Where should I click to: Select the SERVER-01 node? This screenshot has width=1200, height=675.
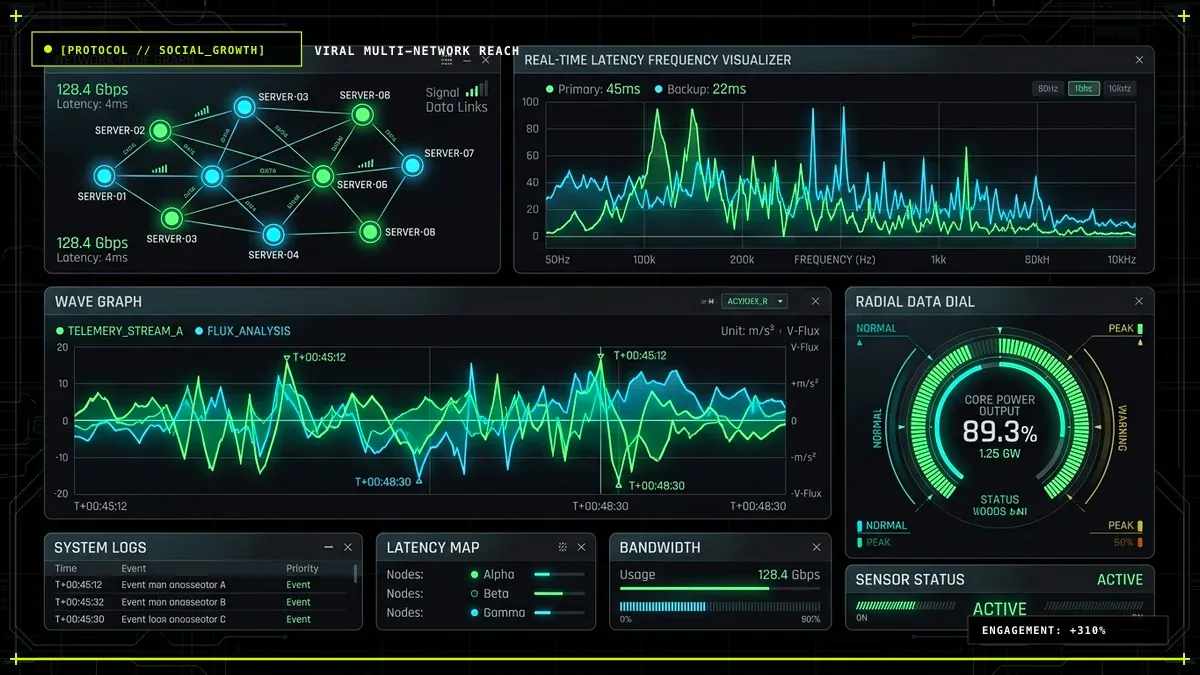click(x=103, y=176)
